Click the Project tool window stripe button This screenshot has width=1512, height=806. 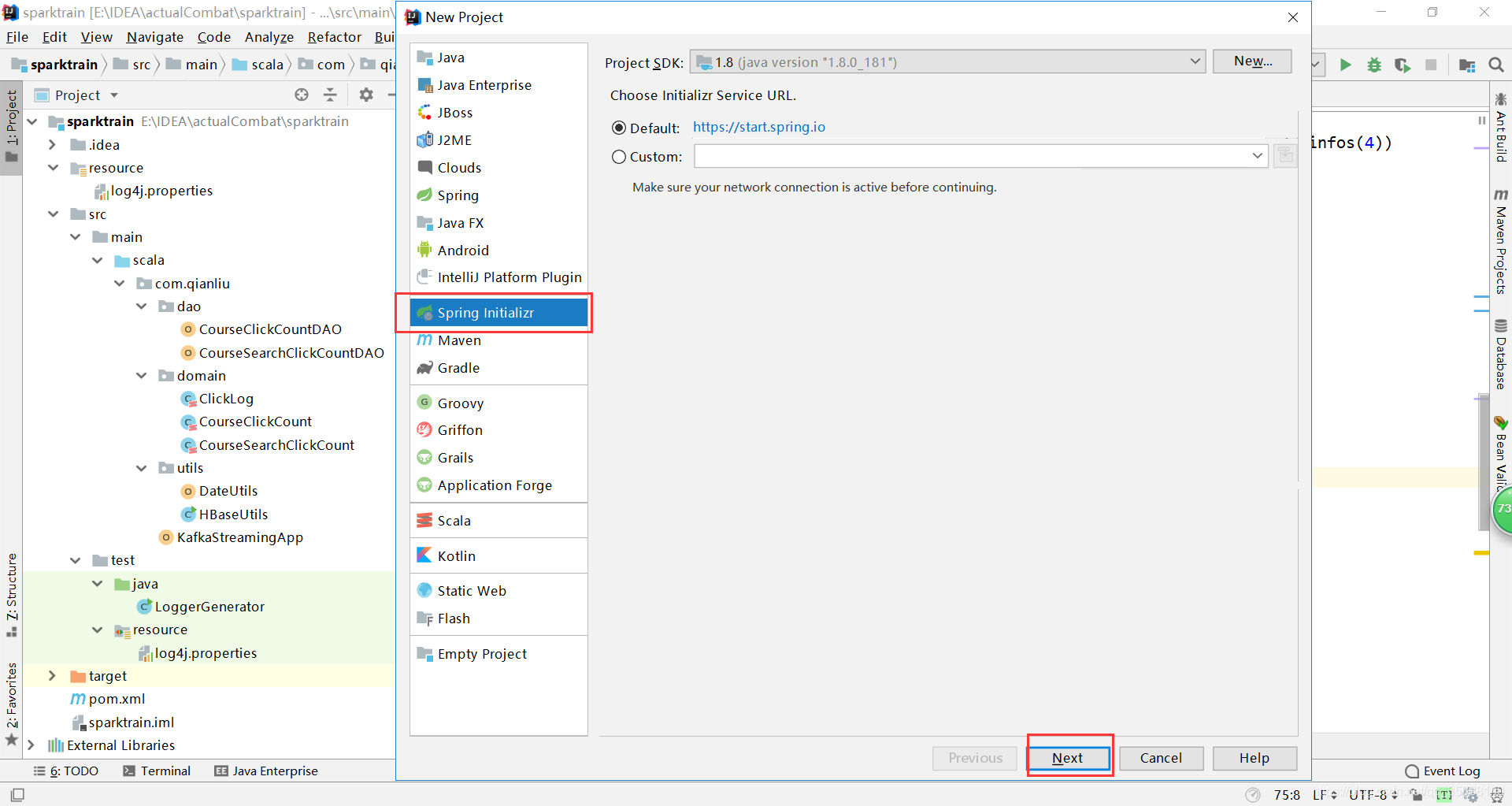pyautogui.click(x=12, y=125)
